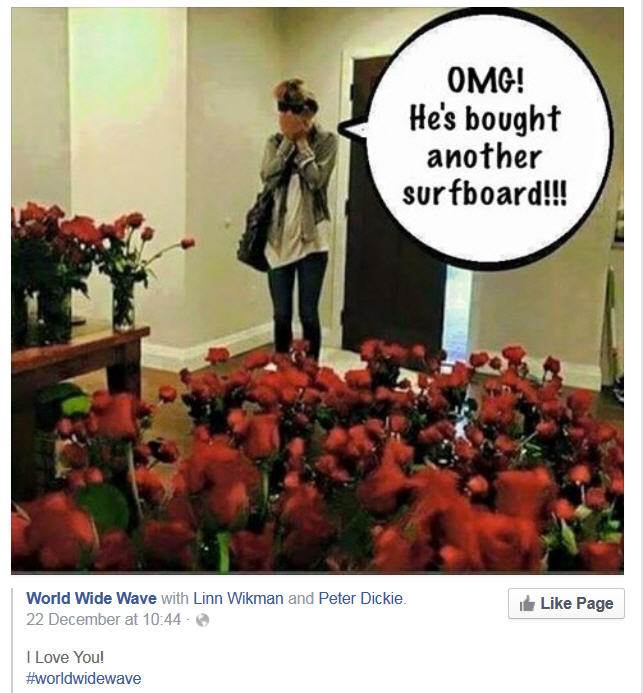Open the roses meme photo
The width and height of the screenshot is (643, 693).
317,291
